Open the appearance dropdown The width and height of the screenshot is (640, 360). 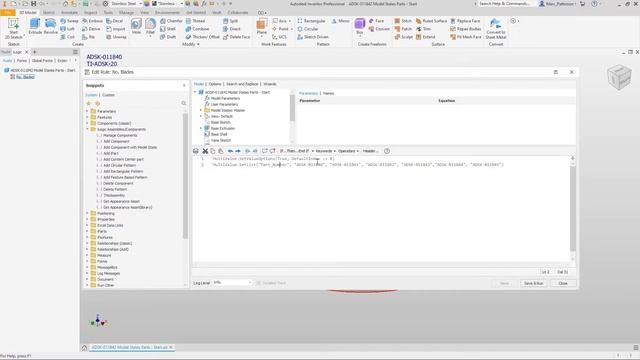point(168,4)
